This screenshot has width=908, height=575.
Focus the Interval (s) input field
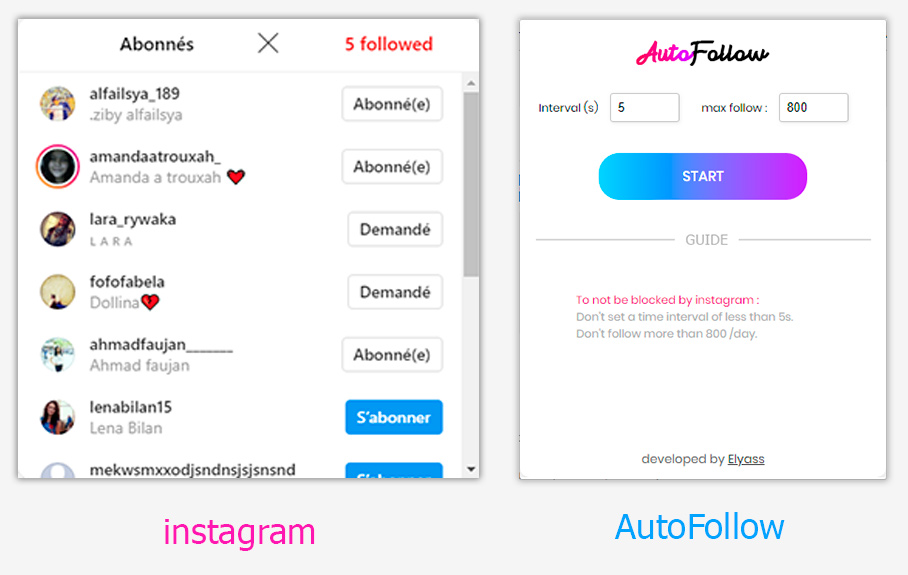pos(644,108)
